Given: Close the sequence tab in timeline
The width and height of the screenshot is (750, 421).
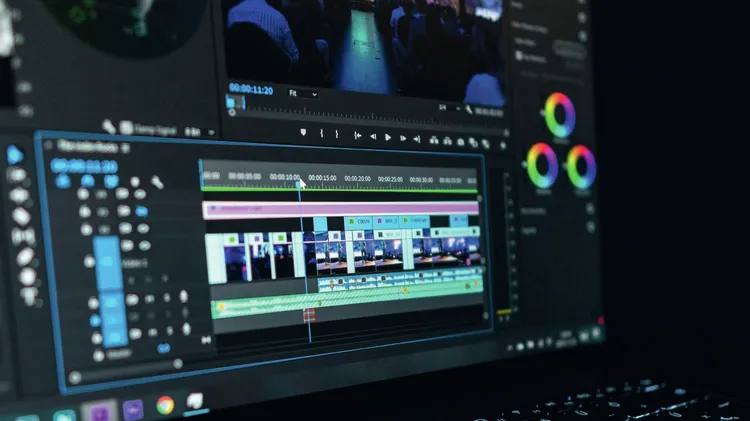Looking at the screenshot, I should [x=48, y=145].
